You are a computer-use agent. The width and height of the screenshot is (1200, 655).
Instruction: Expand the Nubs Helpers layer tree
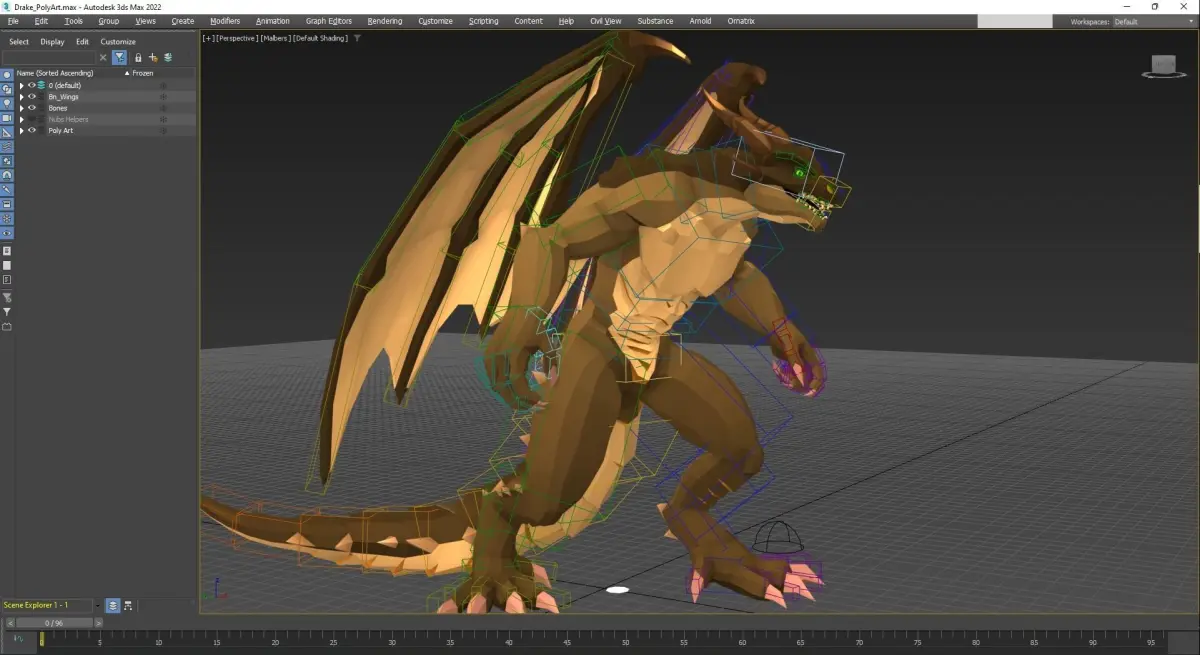click(x=21, y=119)
